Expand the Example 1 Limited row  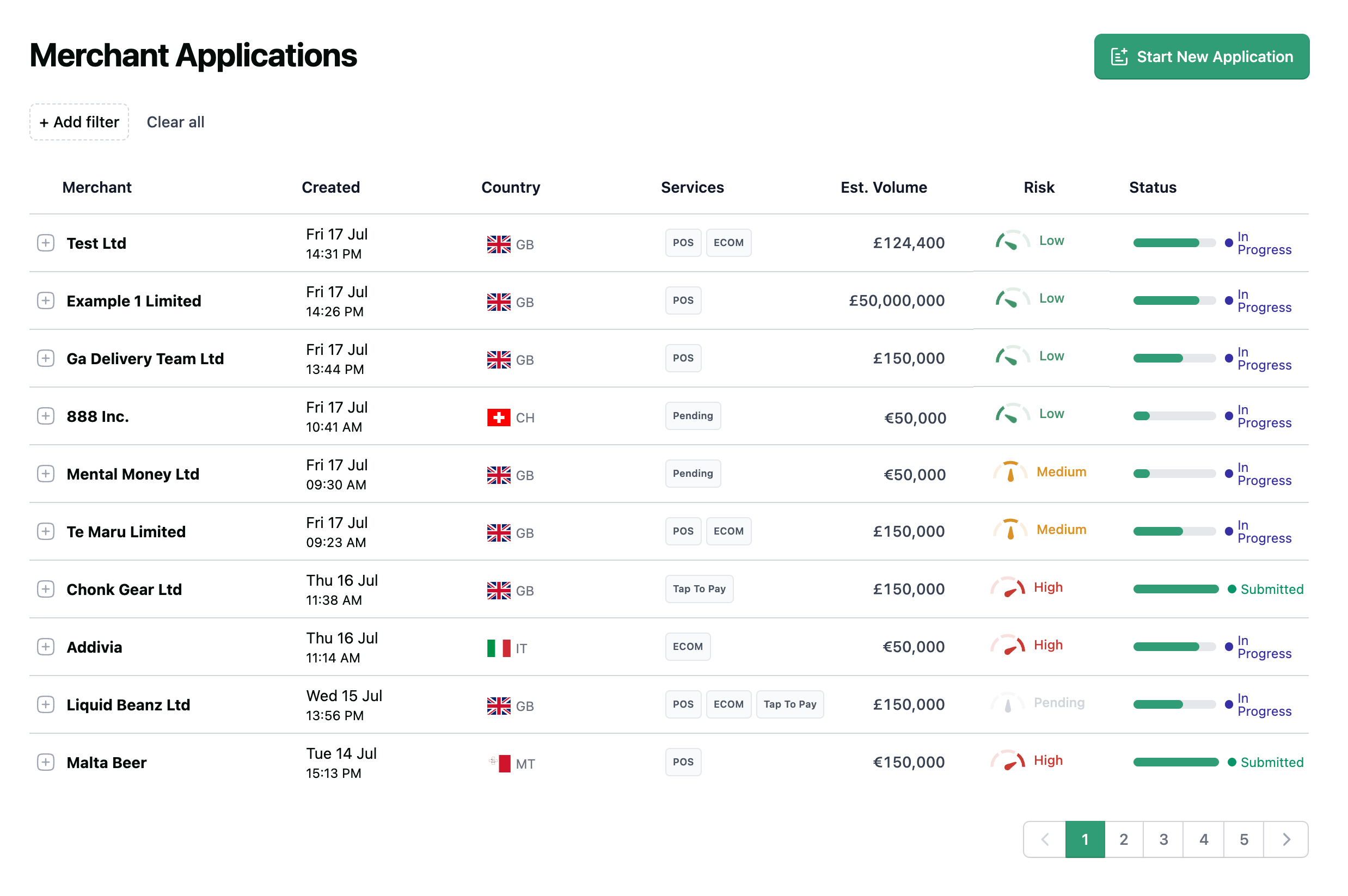coord(46,300)
